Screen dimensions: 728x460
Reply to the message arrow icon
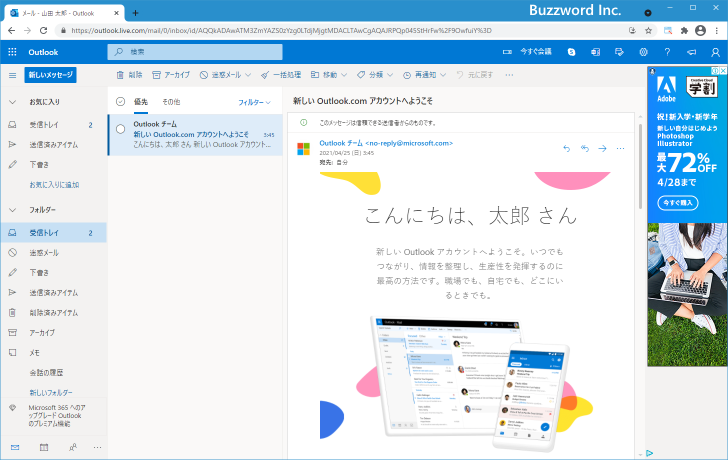tap(566, 149)
